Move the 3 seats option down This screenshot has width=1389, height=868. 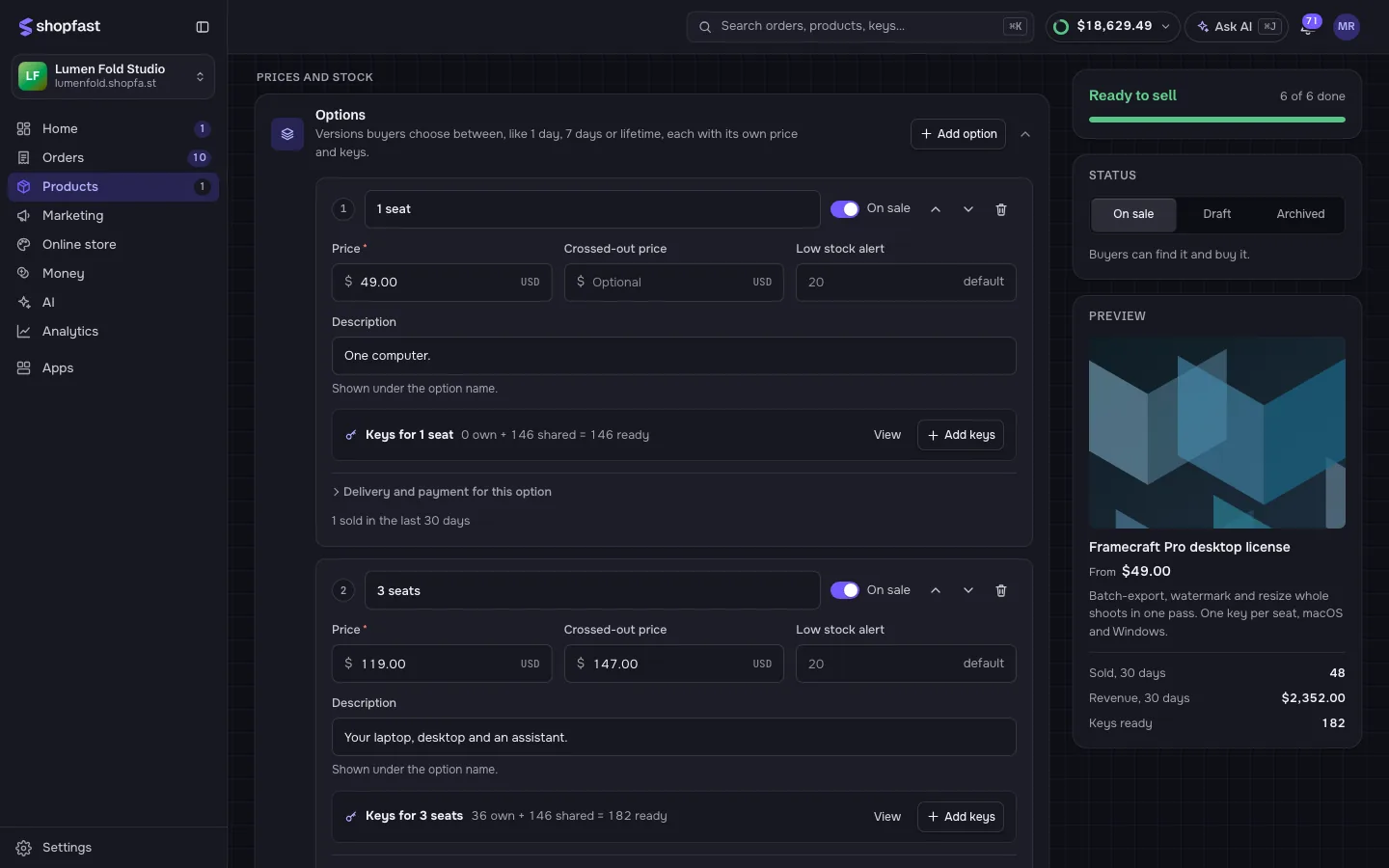[x=968, y=590]
